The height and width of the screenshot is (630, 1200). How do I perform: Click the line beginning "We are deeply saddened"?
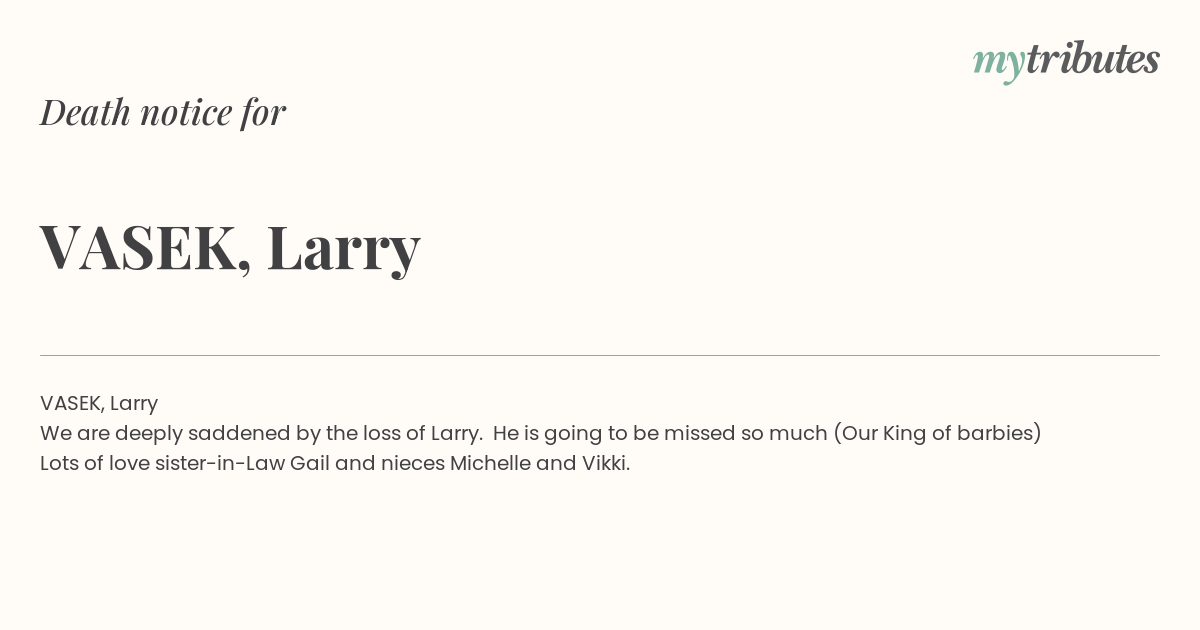541,434
